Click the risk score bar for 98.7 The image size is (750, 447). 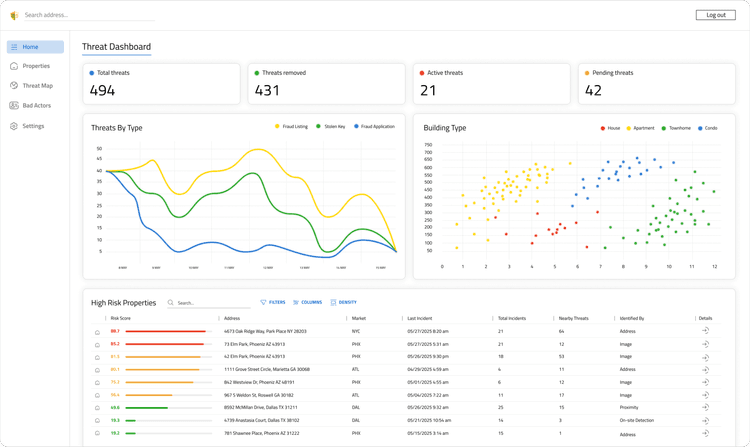(167, 331)
